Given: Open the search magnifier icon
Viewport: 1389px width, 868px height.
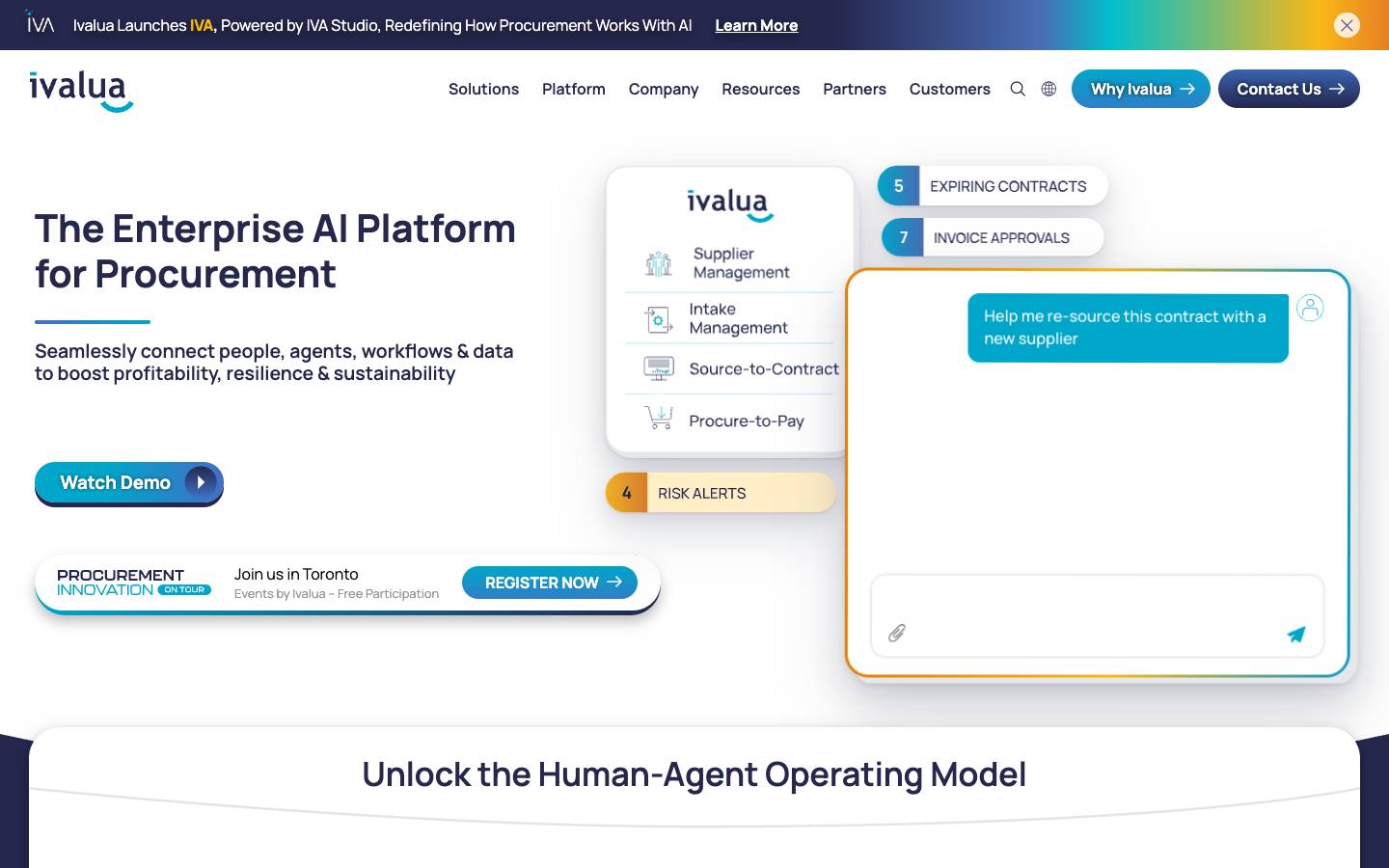Looking at the screenshot, I should [x=1018, y=89].
